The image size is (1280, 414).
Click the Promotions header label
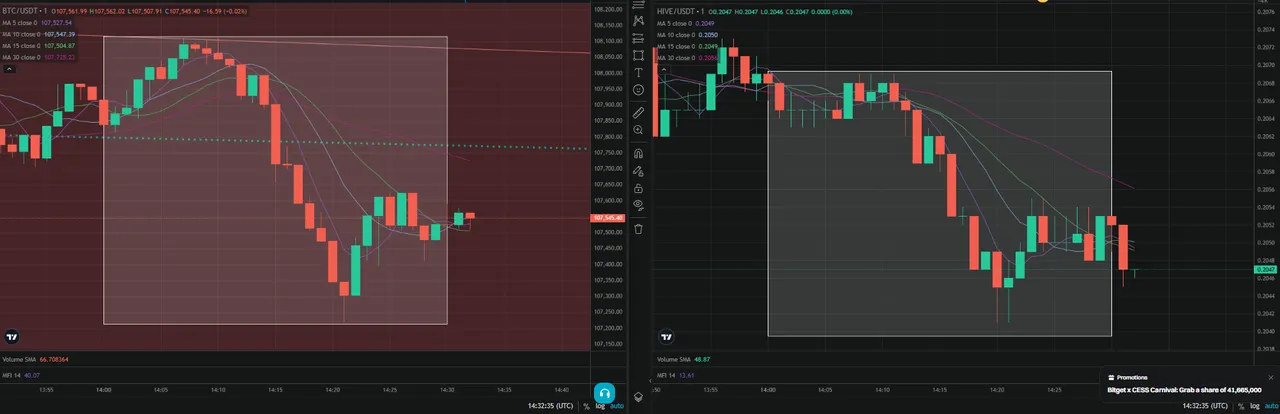pos(1132,377)
